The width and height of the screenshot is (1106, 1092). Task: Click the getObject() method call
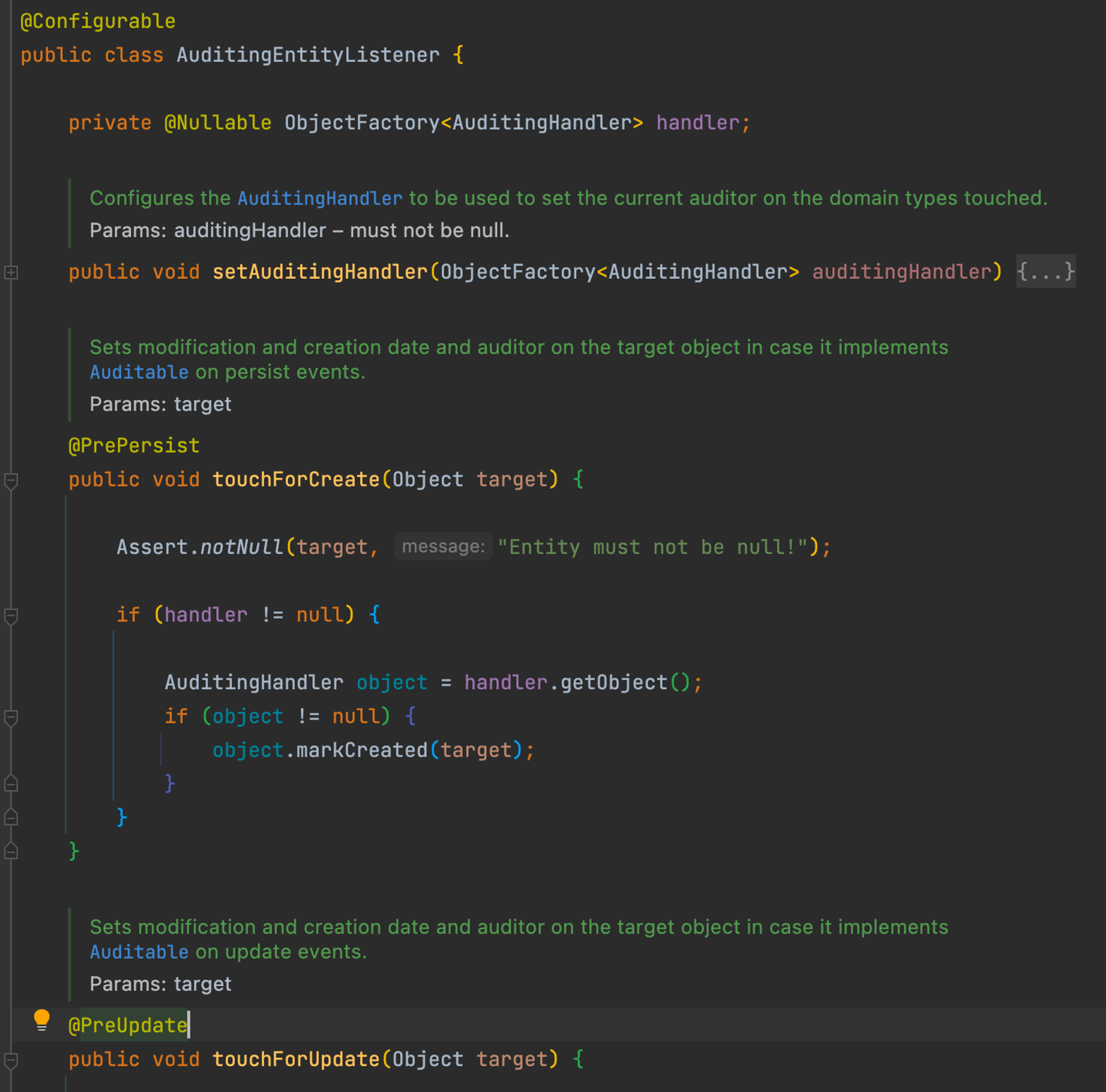tap(613, 683)
